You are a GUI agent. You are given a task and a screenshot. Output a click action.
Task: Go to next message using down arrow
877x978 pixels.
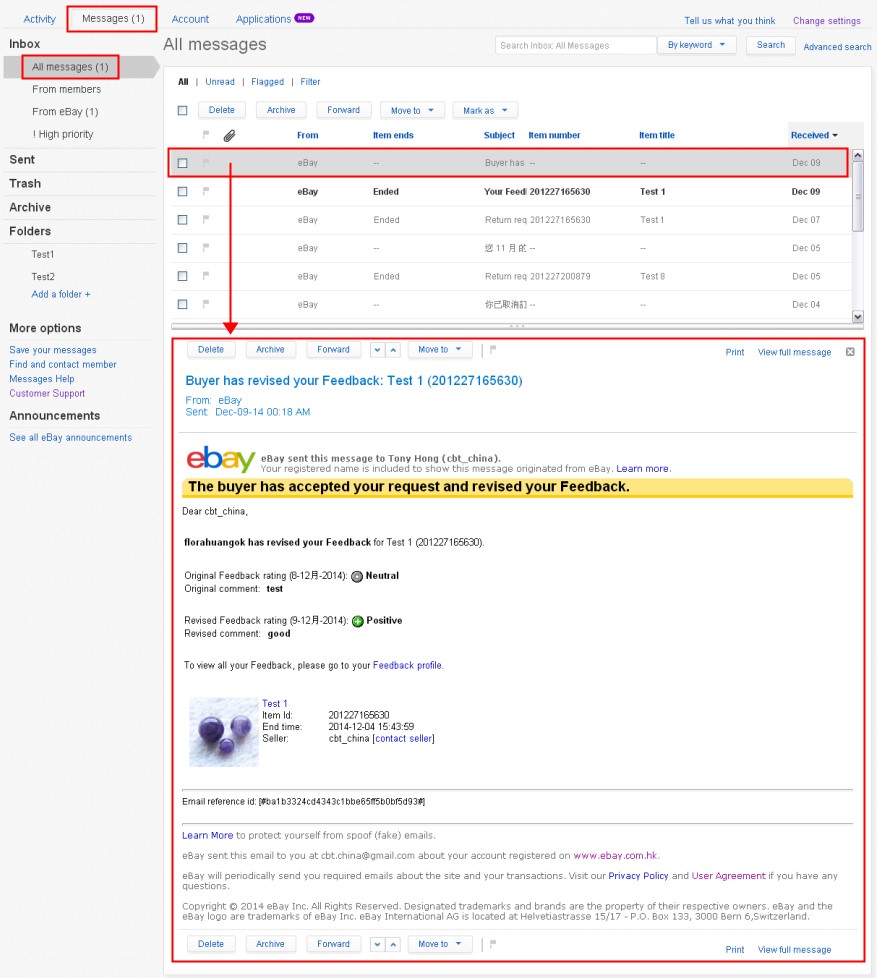tap(376, 349)
